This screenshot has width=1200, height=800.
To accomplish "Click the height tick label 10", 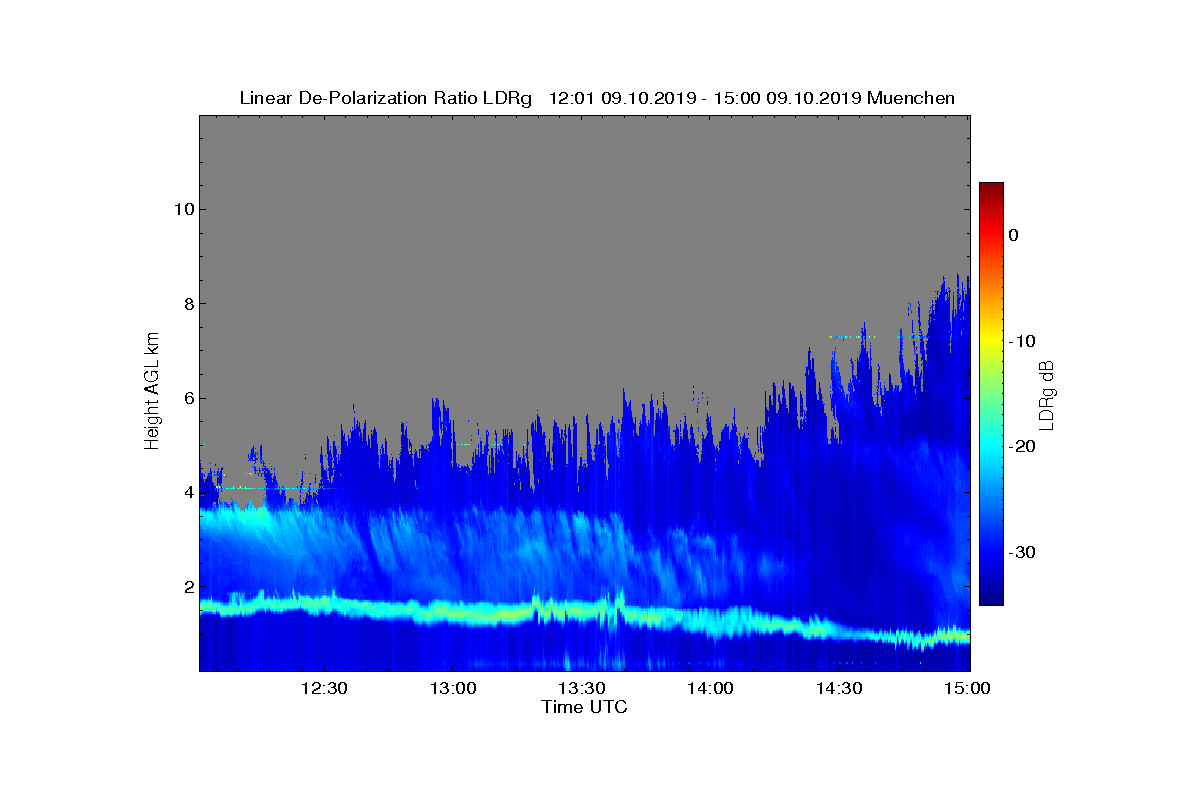I will click(x=182, y=209).
